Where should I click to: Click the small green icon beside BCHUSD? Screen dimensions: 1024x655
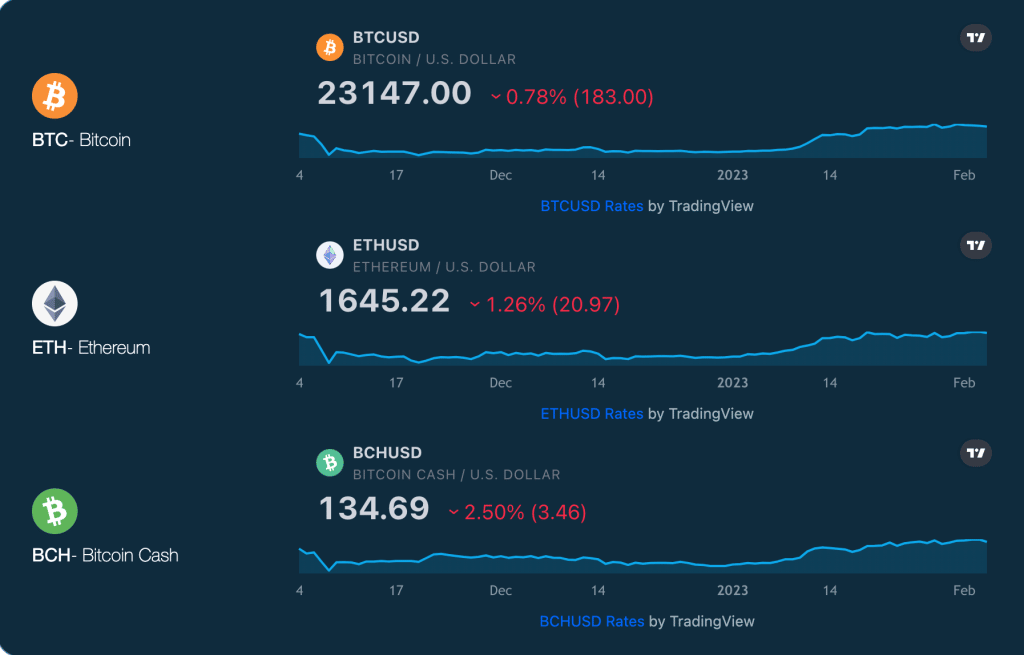[x=330, y=463]
